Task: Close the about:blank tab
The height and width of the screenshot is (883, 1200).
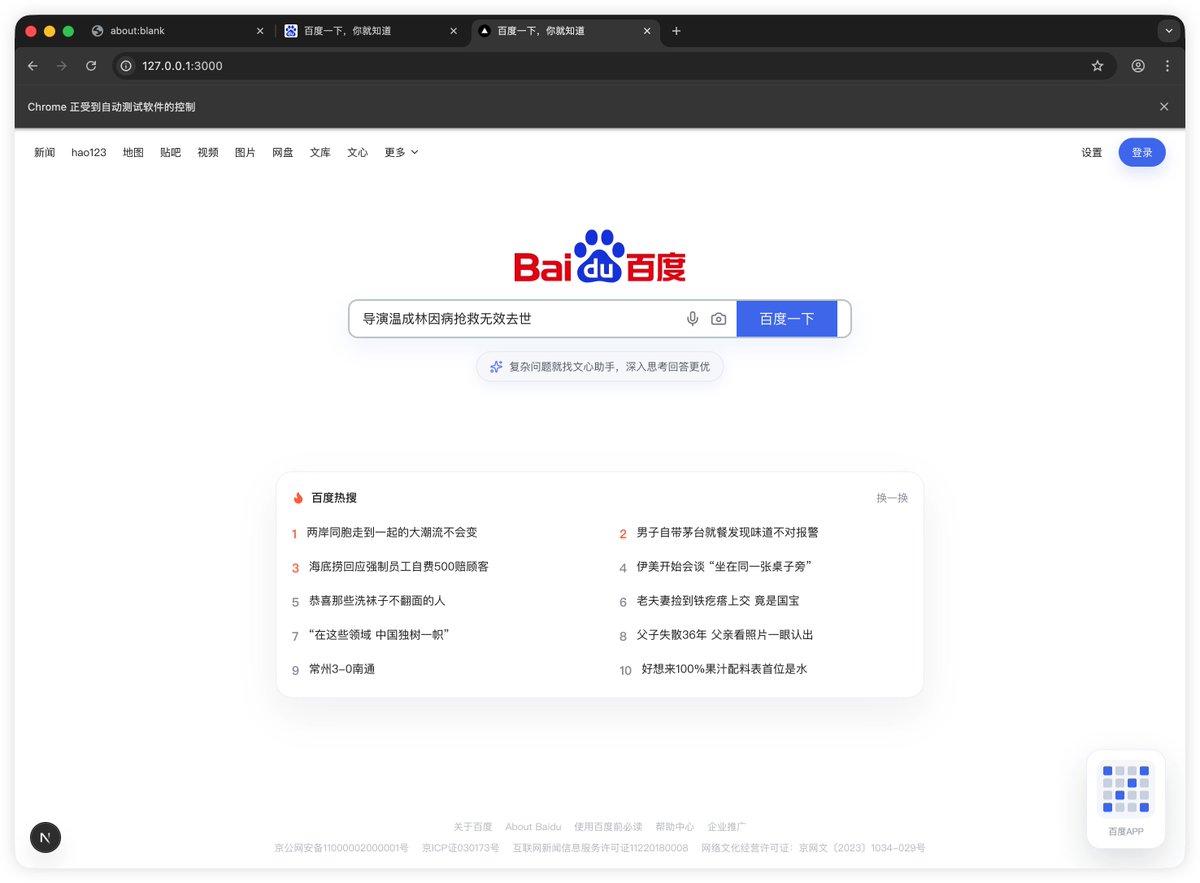Action: coord(260,31)
